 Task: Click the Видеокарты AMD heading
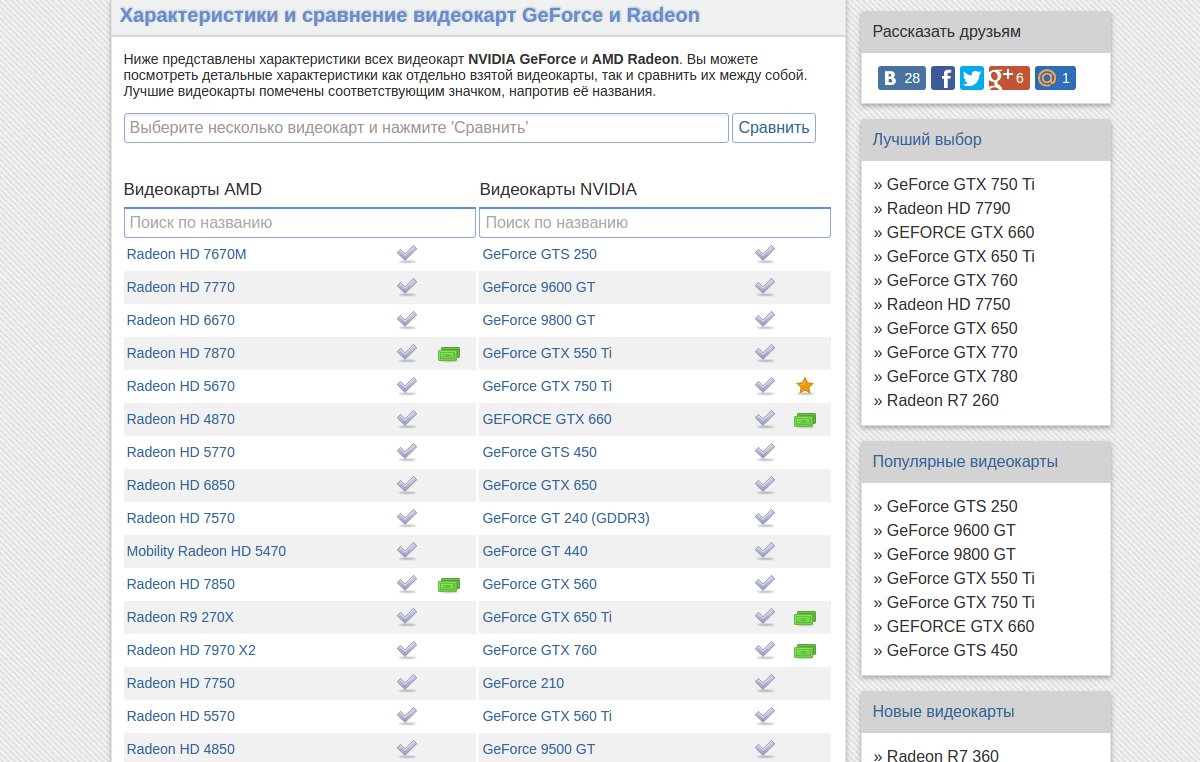coord(193,190)
